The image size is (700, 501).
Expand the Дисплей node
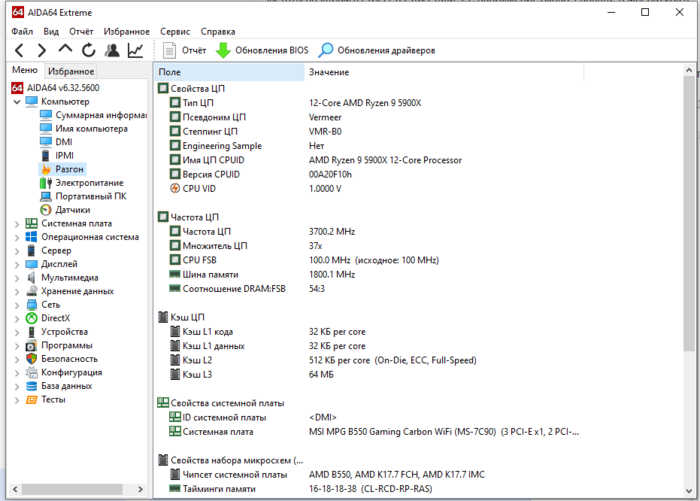pos(17,264)
